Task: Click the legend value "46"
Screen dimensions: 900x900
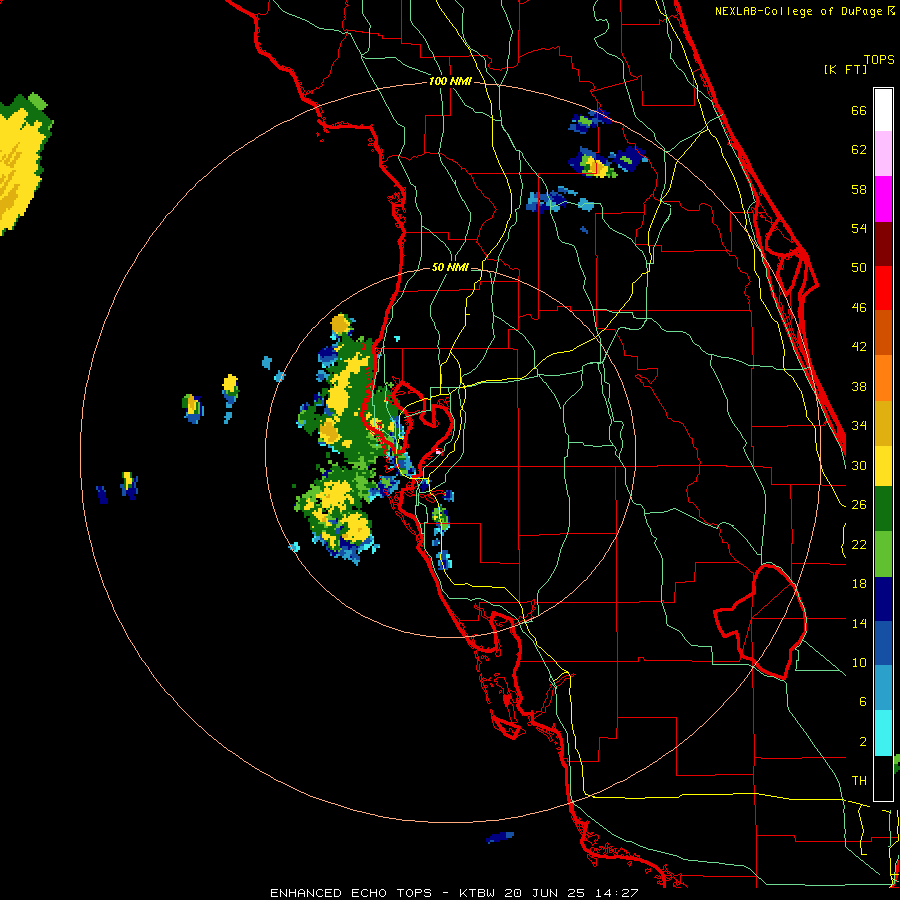Action: pyautogui.click(x=859, y=308)
